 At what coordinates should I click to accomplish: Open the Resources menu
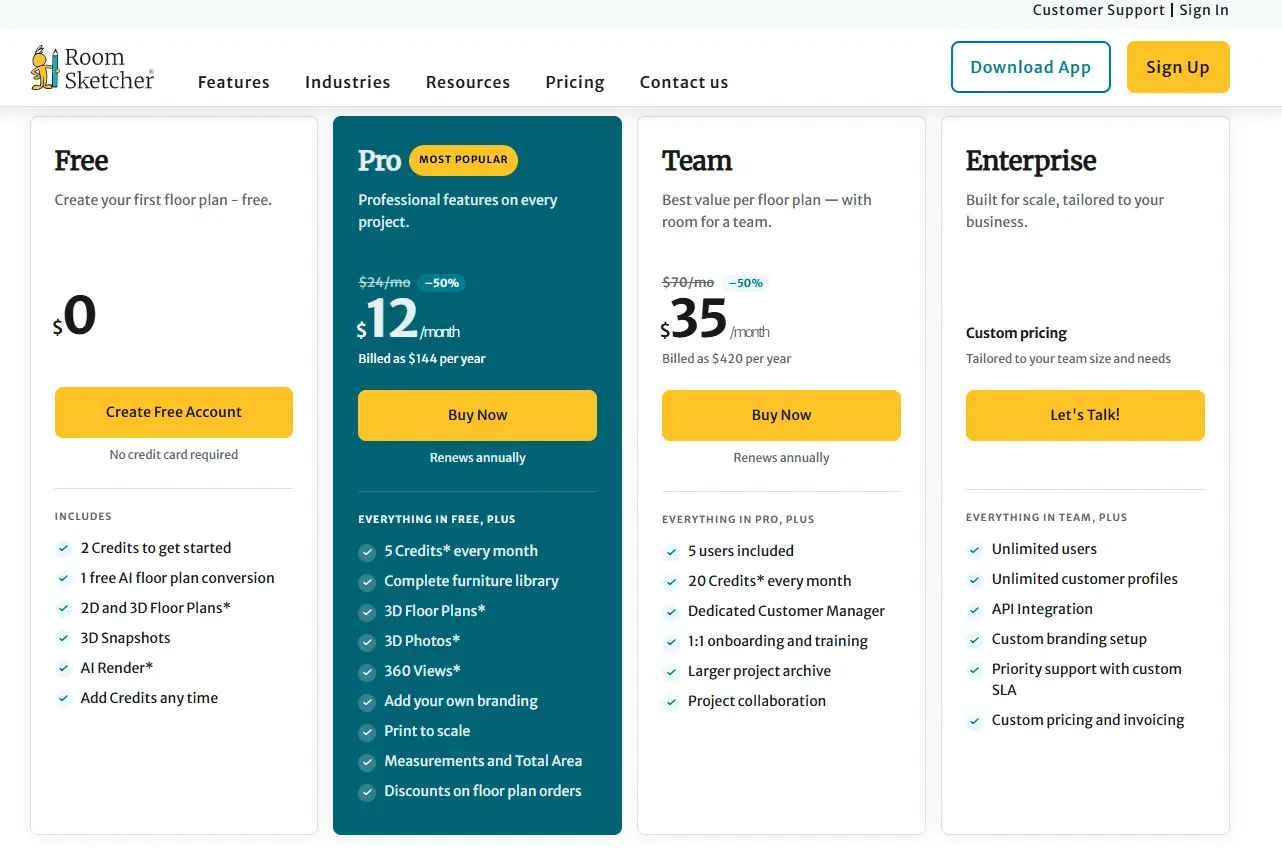click(468, 82)
